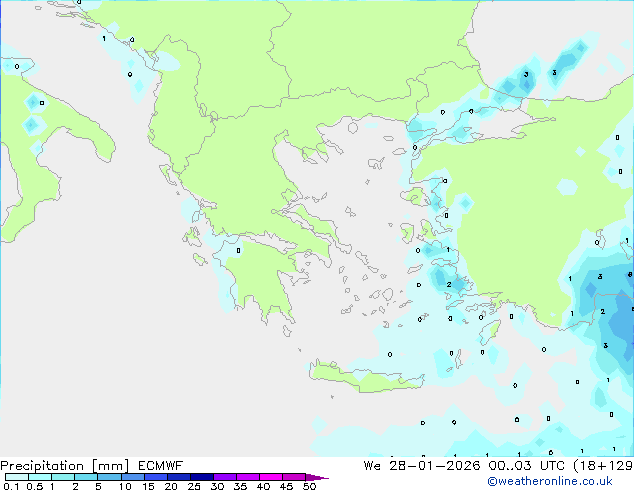This screenshot has width=634, height=490.
Task: Click the '15' legend scale label
Action: 148,486
